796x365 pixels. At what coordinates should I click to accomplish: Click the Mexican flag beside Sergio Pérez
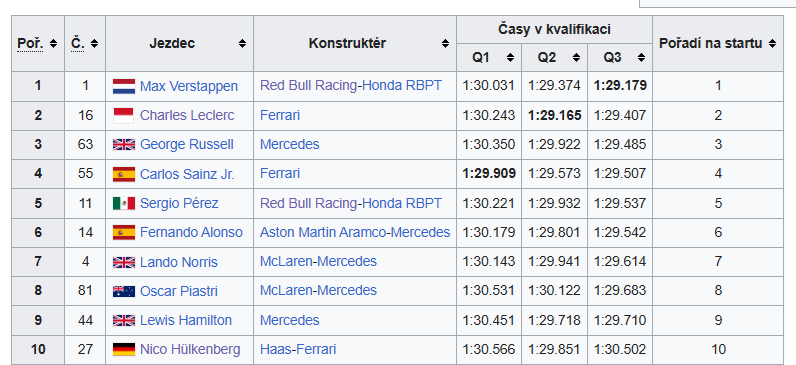tap(124, 204)
